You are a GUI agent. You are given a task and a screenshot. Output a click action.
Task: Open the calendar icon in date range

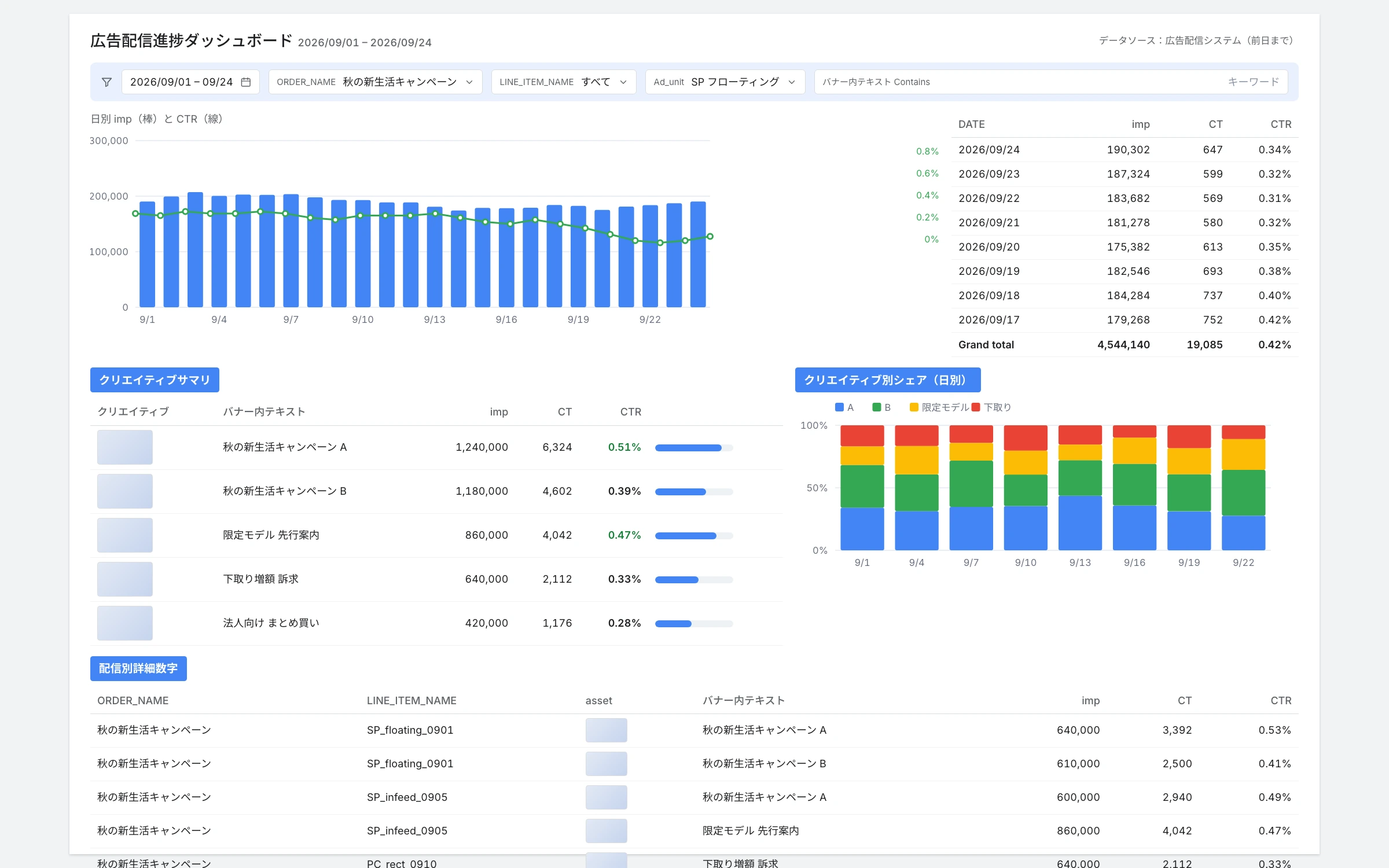246,82
